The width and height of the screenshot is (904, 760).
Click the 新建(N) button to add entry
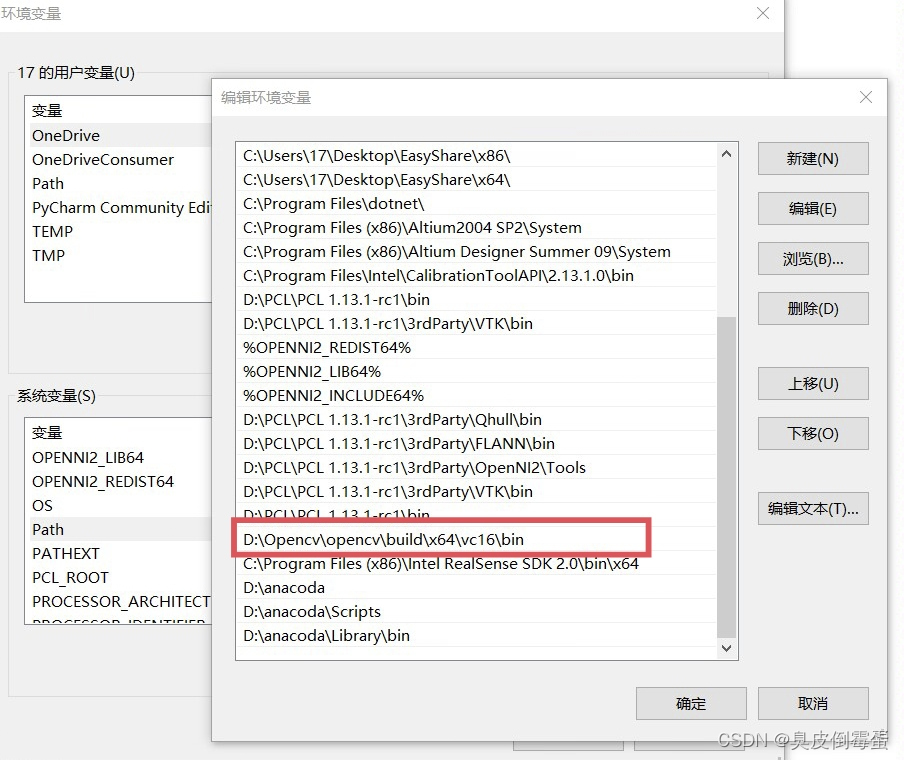pos(814,158)
